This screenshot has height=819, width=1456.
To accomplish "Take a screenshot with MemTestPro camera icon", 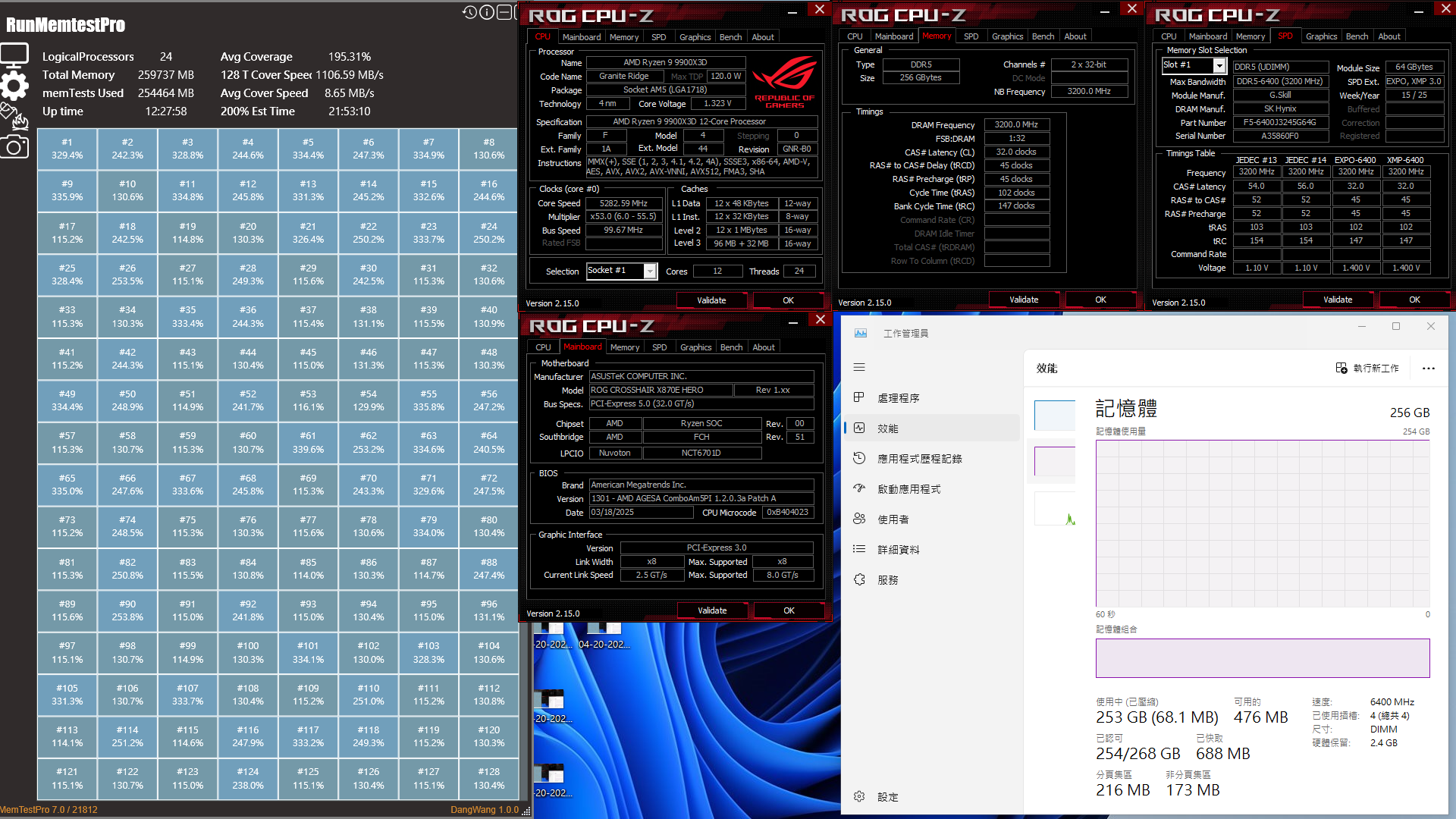I will click(14, 146).
